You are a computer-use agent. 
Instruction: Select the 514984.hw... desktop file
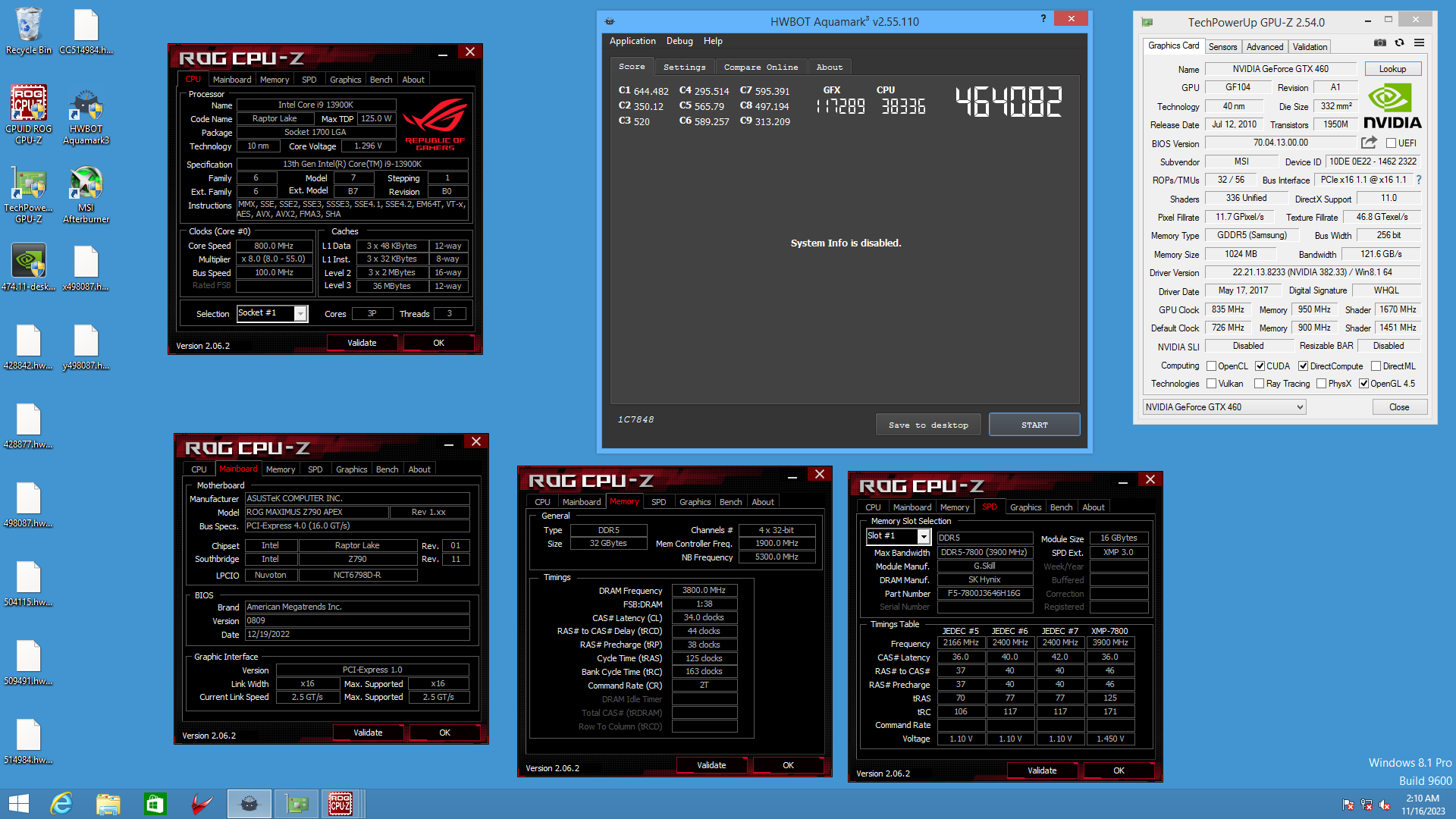tap(29, 742)
